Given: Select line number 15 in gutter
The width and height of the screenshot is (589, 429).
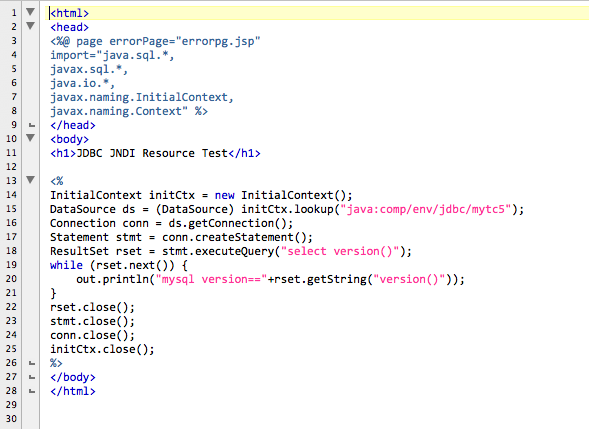Looking at the screenshot, I should [x=11, y=209].
